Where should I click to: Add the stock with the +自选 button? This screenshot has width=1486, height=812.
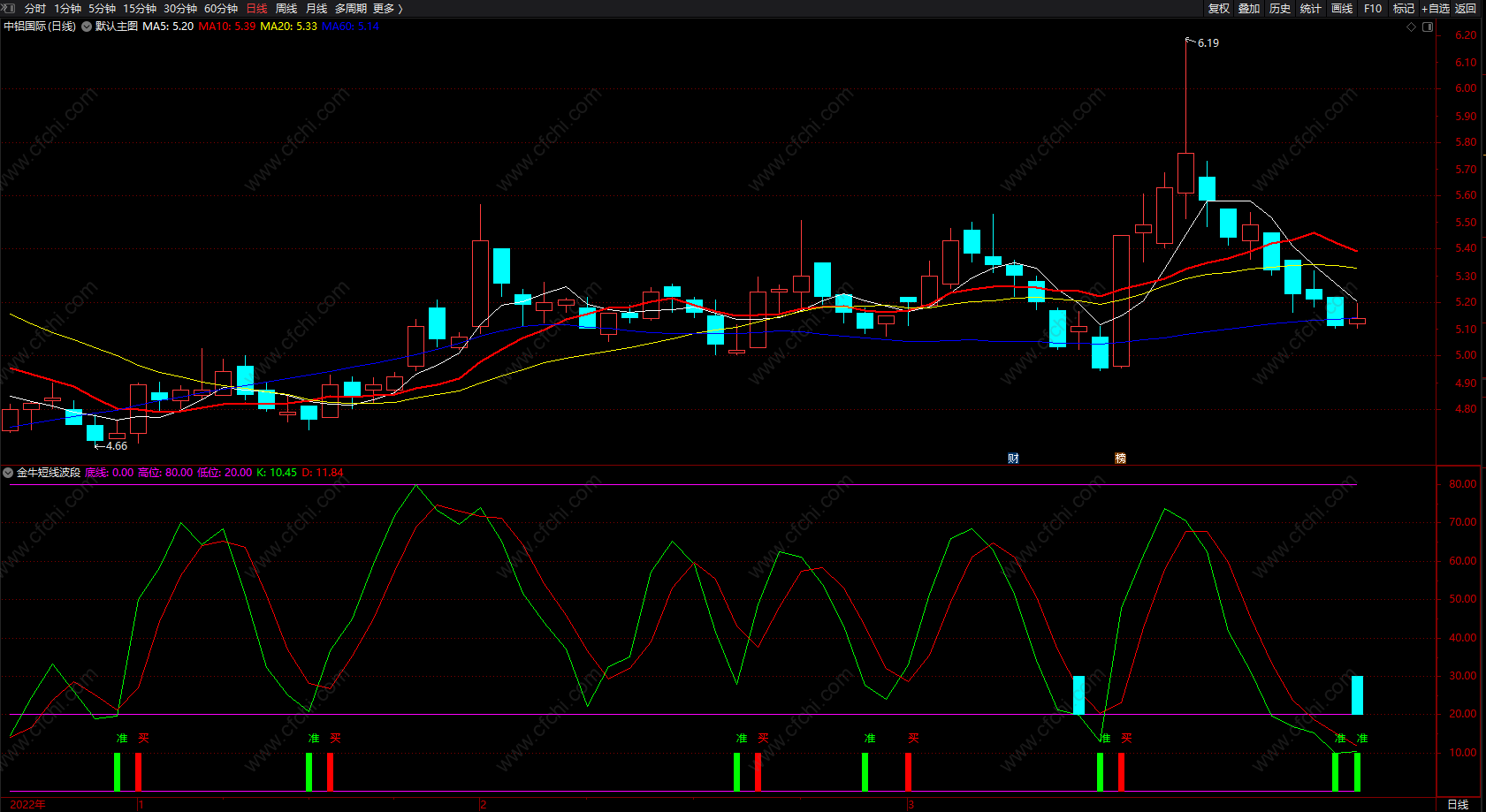1435,8
